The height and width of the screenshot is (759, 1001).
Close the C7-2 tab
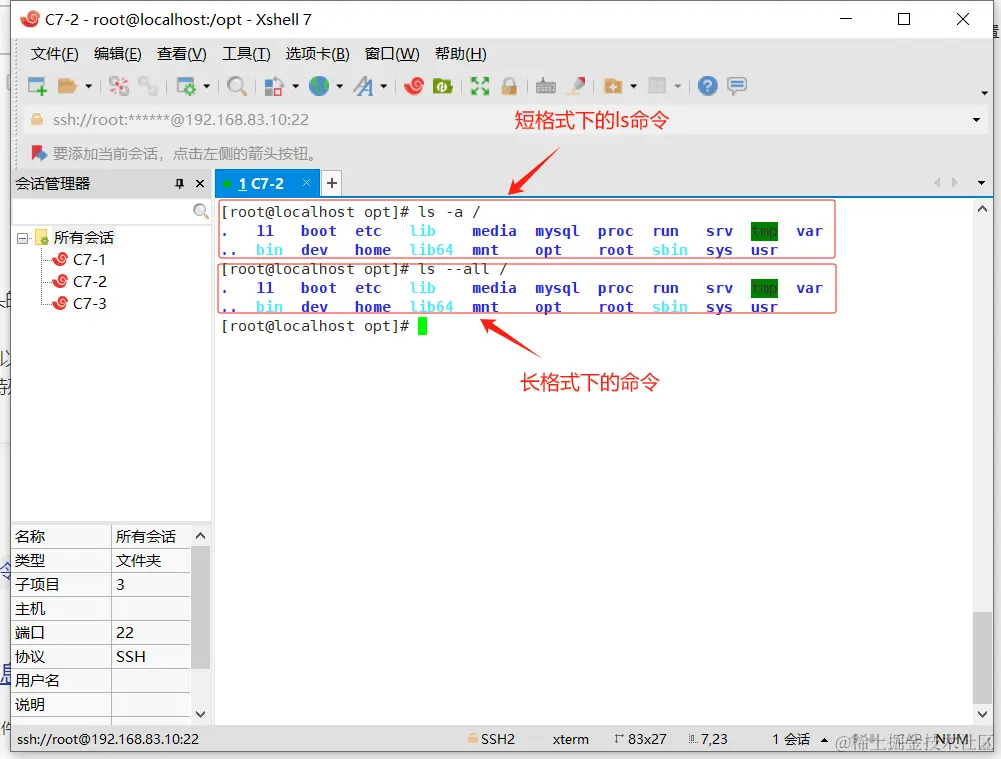306,183
